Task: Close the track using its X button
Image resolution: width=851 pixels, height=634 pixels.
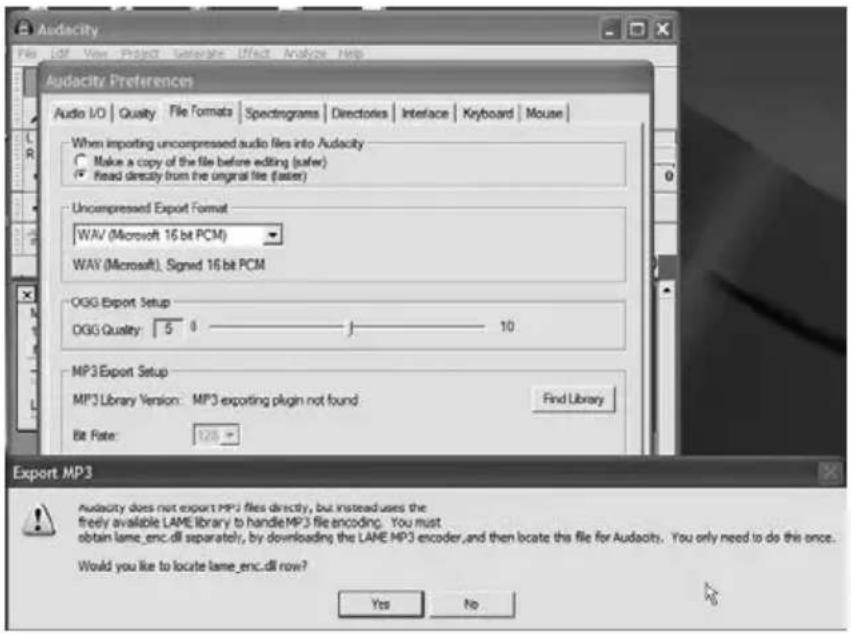Action: coord(26,295)
